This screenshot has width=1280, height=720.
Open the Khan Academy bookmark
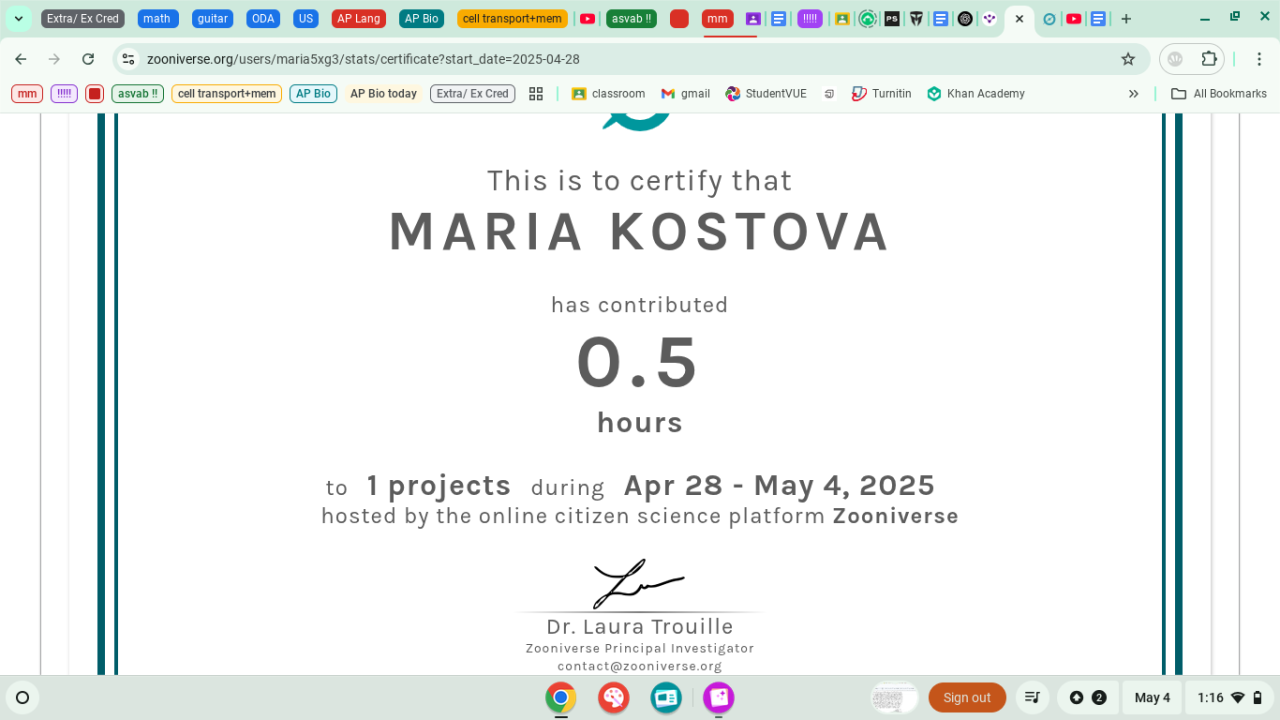click(x=976, y=94)
